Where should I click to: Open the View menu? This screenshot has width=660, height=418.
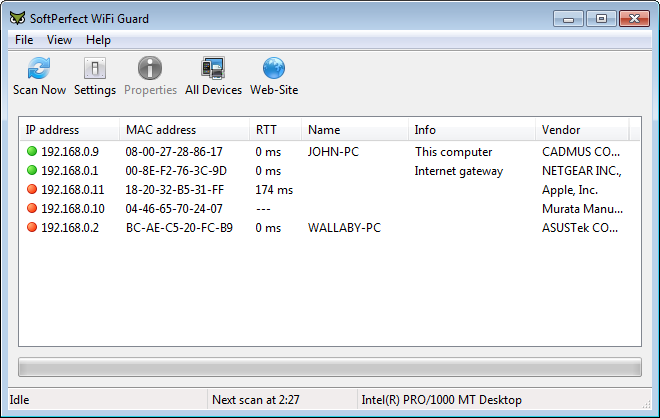[x=59, y=40]
